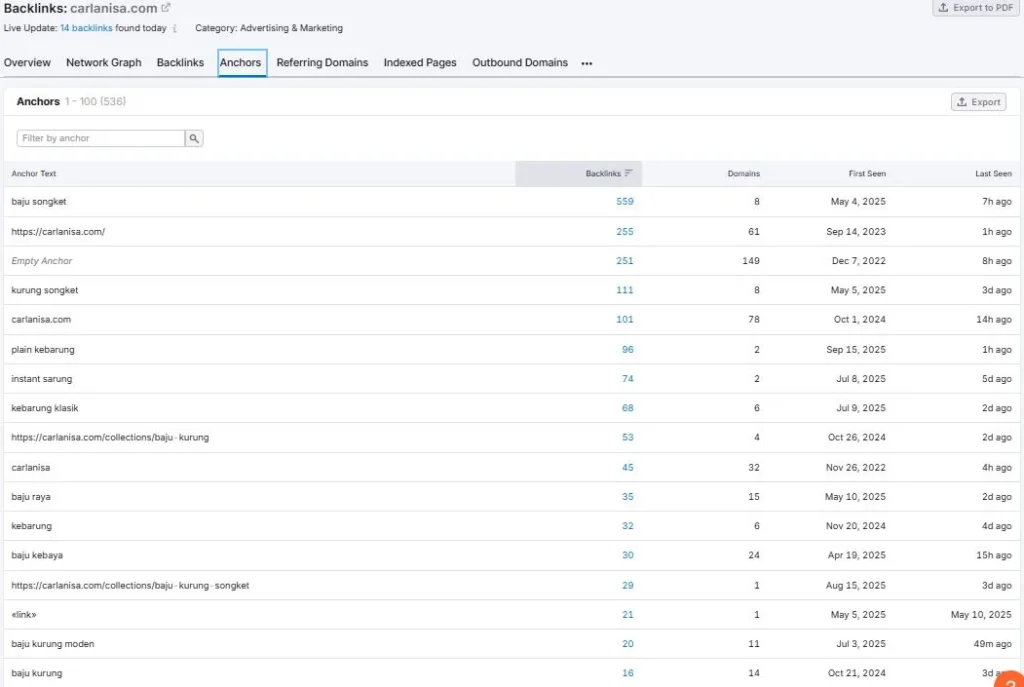Image resolution: width=1024 pixels, height=687 pixels.
Task: Click the First Seen column header
Action: point(867,173)
